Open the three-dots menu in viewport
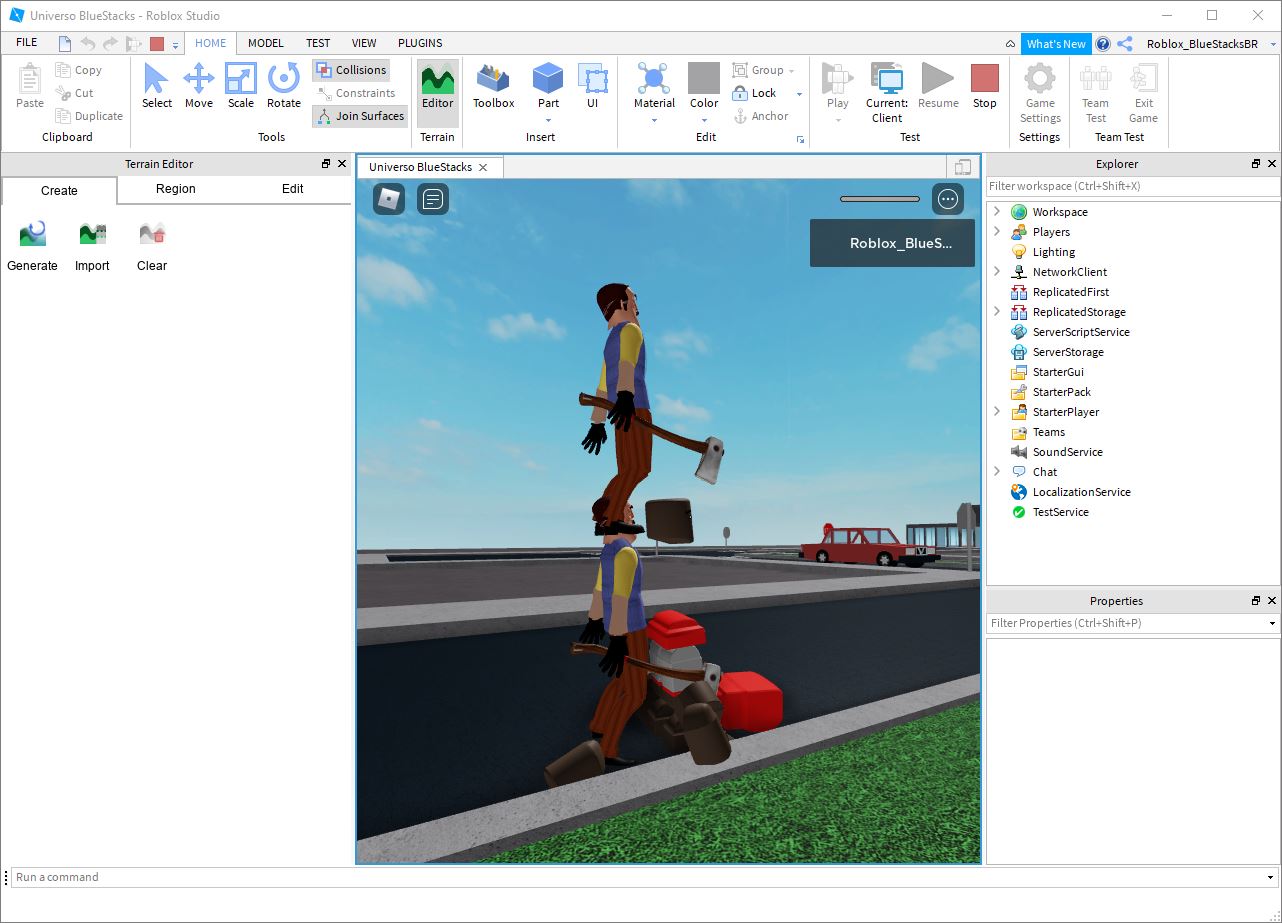Screen dimensions: 1282x923 [947, 199]
